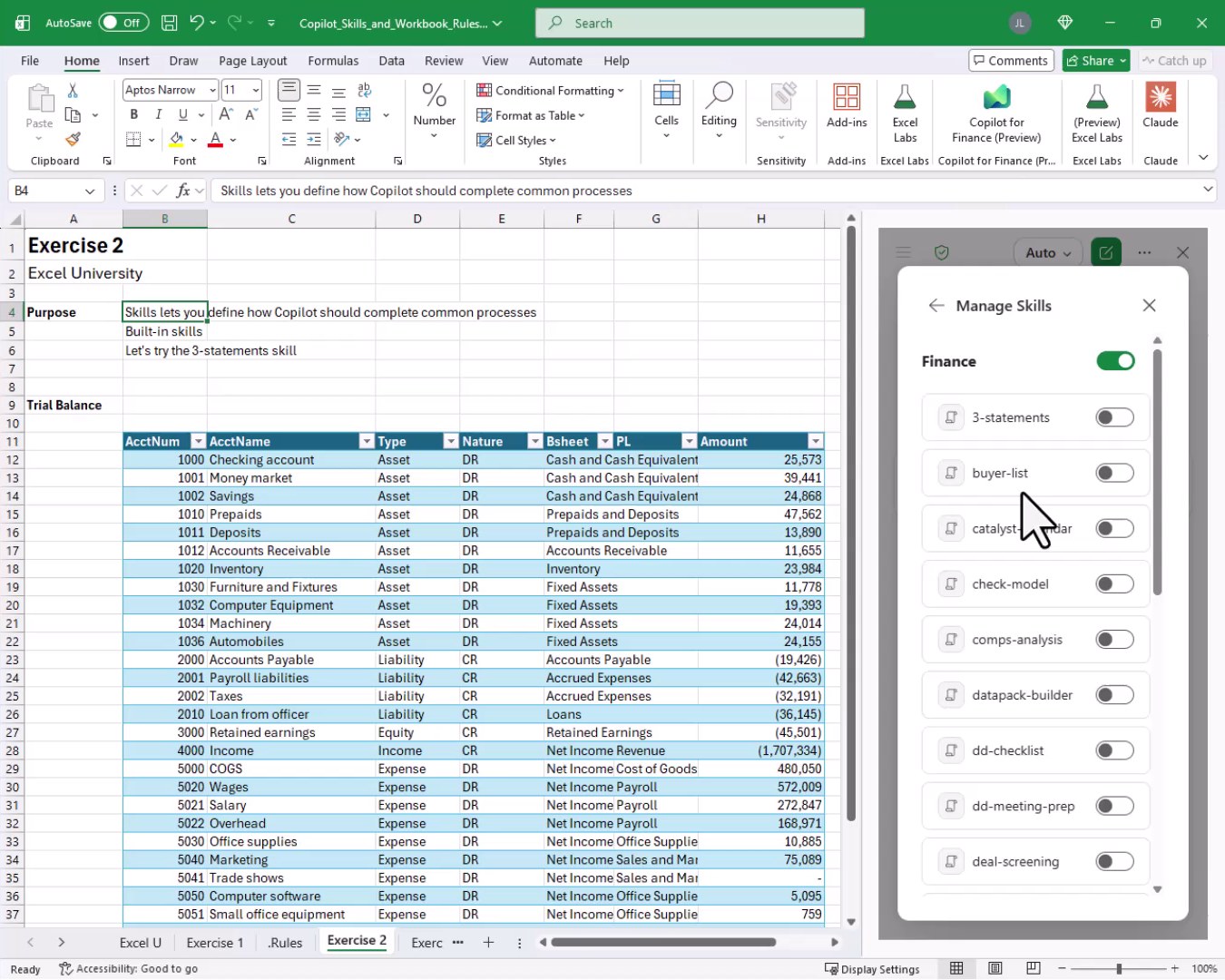The height and width of the screenshot is (980, 1225).
Task: Open the font size dropdown
Action: [256, 90]
